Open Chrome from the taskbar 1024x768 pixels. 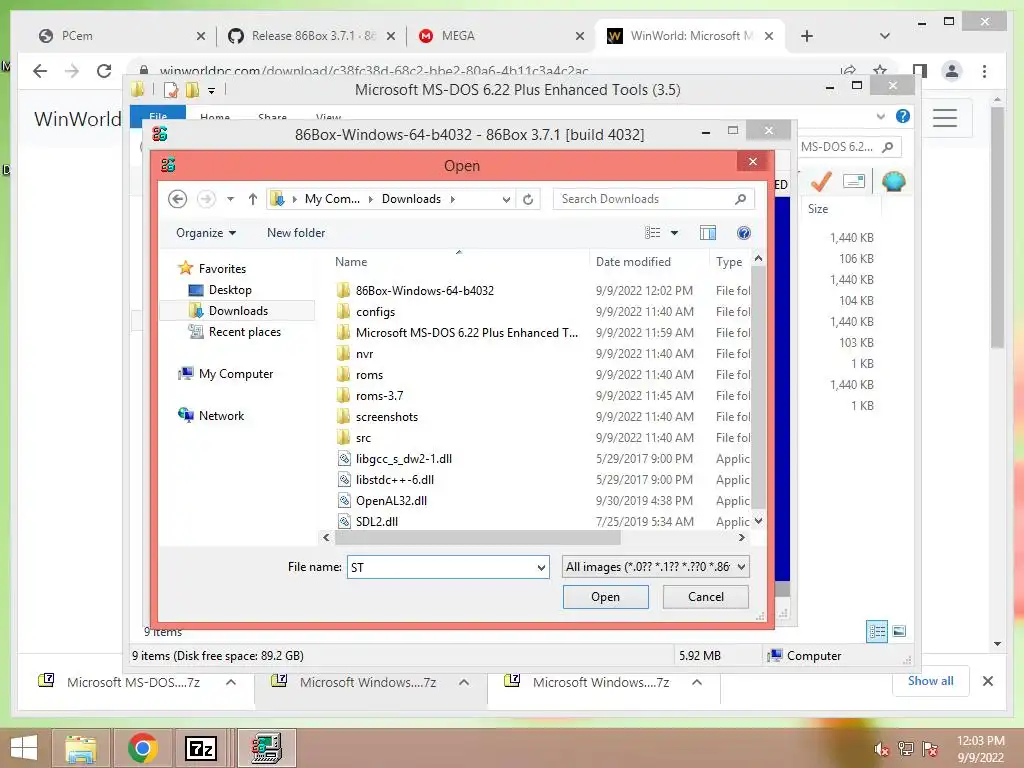point(142,748)
